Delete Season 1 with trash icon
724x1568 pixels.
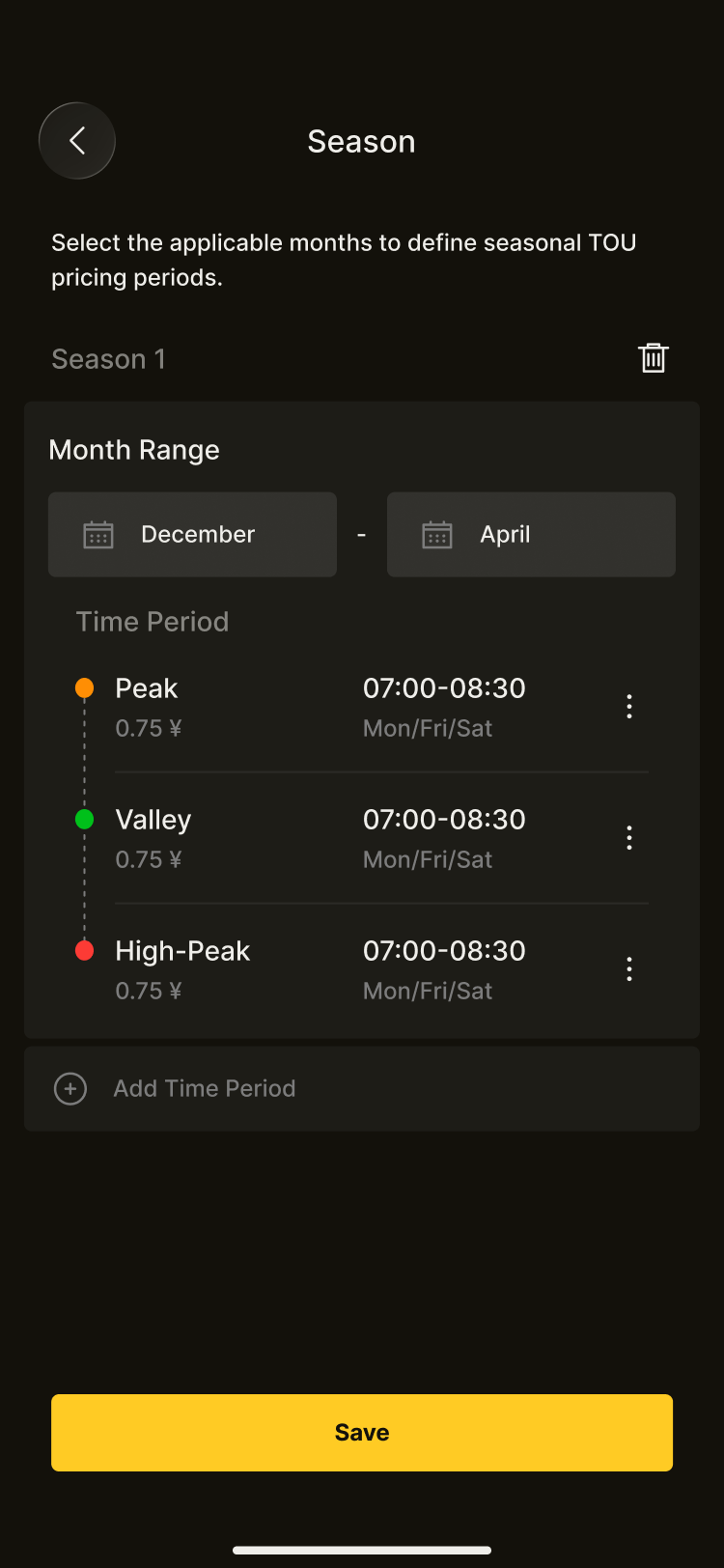[654, 358]
